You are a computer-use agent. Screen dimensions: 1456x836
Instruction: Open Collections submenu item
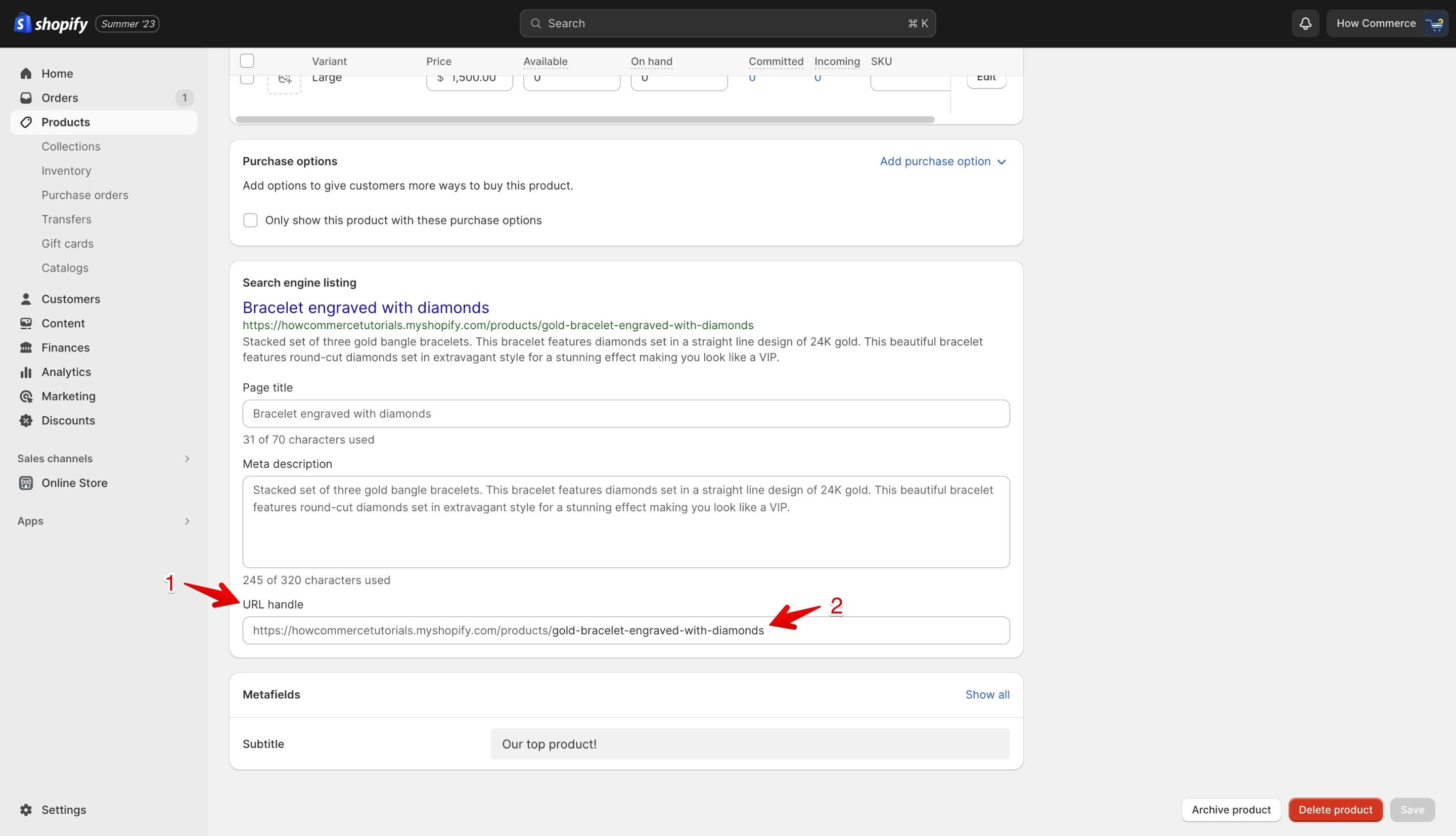pyautogui.click(x=71, y=147)
